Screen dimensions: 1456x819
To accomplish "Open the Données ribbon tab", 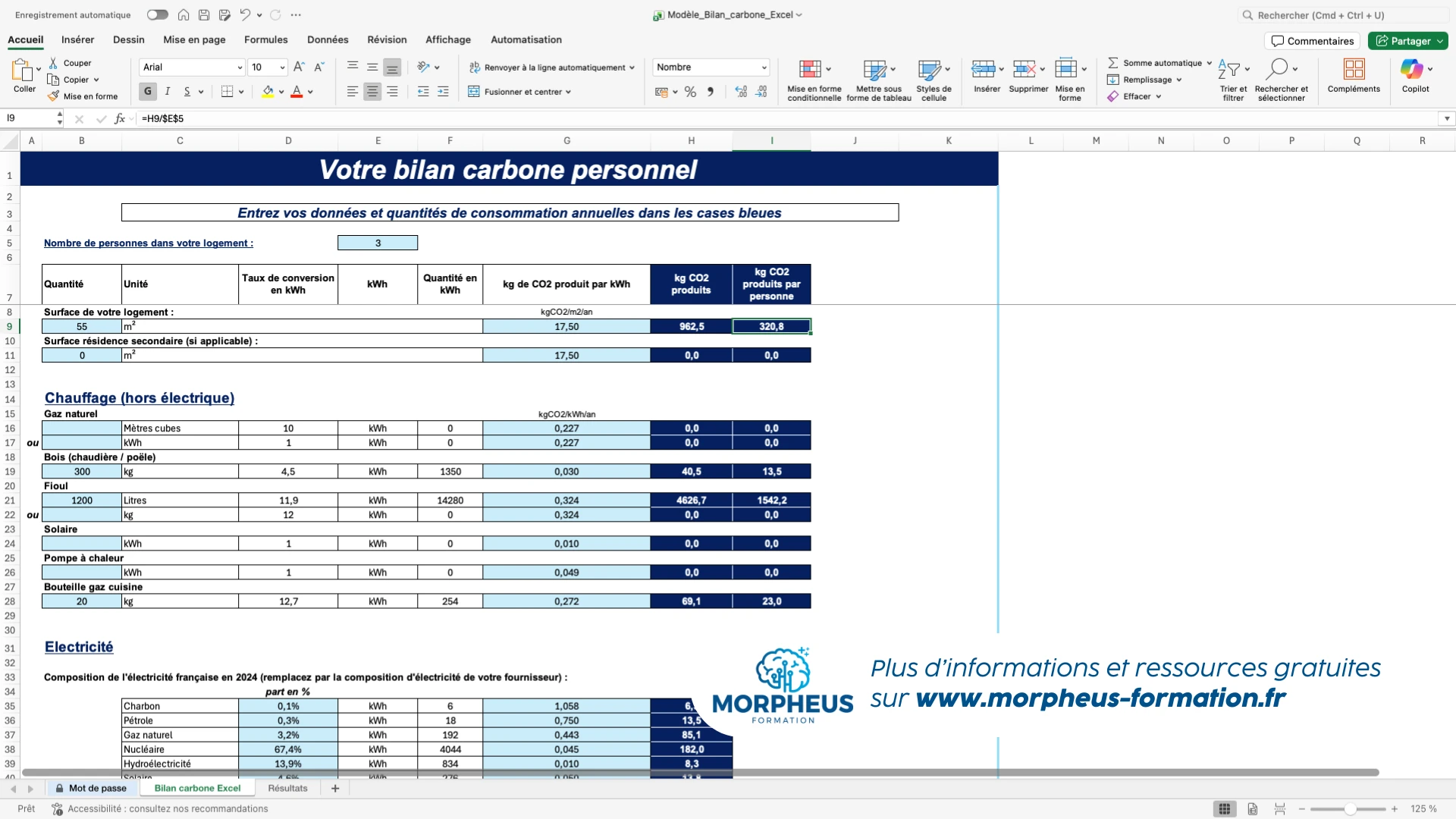I will coord(328,39).
